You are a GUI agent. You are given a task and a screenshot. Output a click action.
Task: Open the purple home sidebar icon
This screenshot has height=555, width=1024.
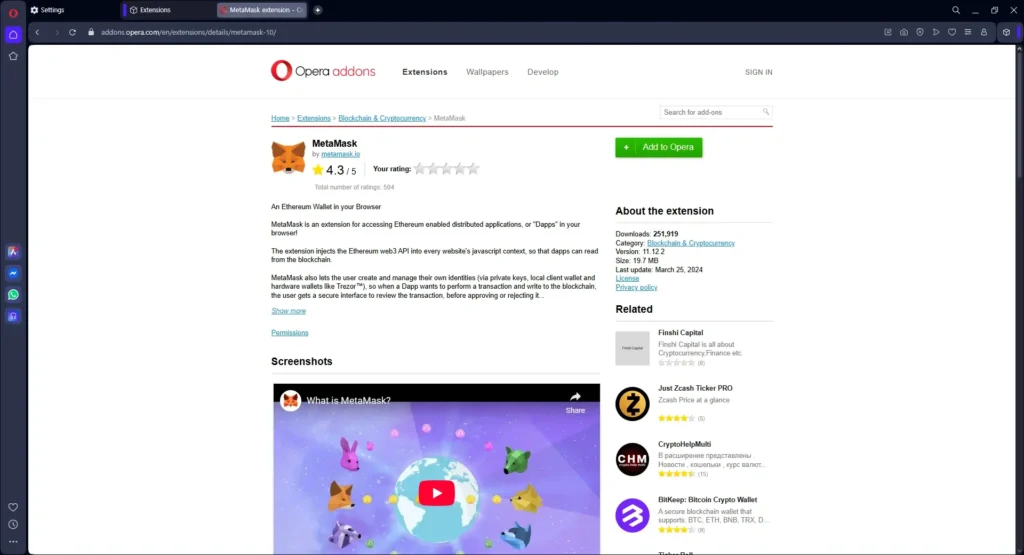click(x=13, y=35)
